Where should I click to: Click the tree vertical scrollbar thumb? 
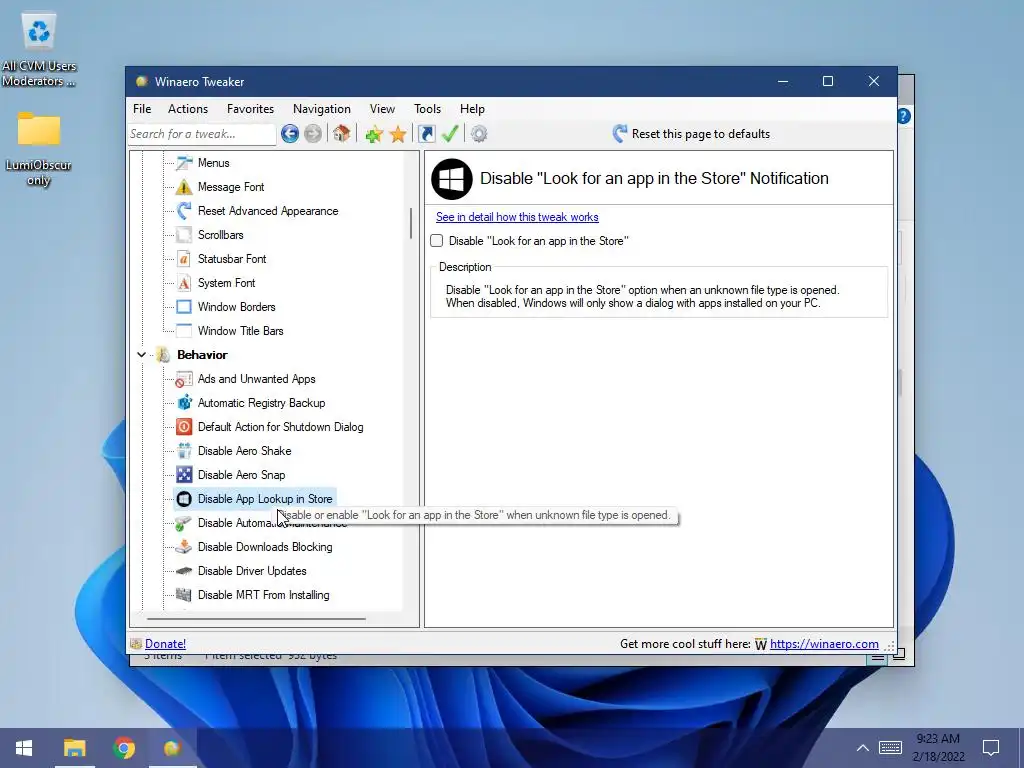[411, 223]
